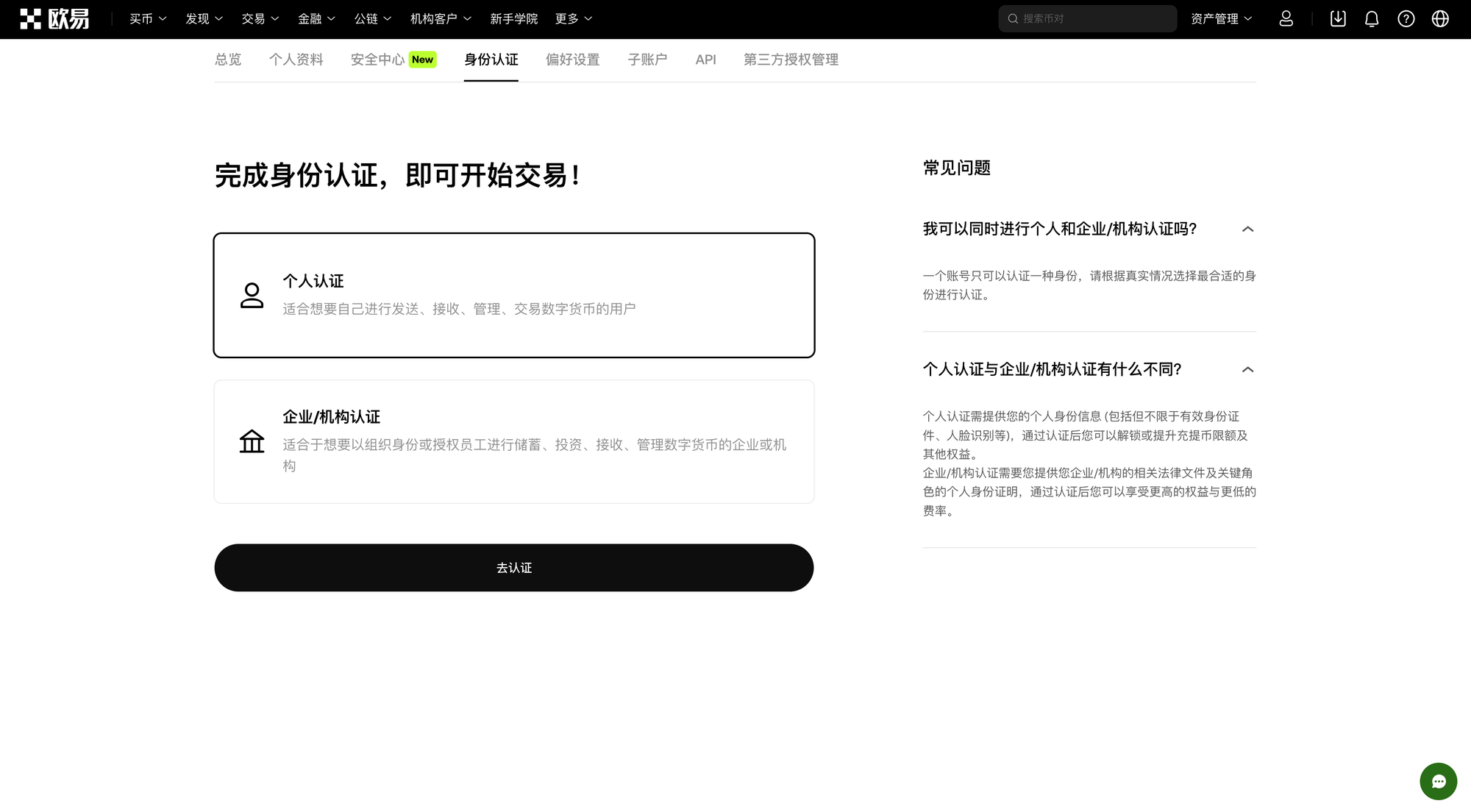This screenshot has width=1471, height=812.
Task: Click the building icon on 企业/机构认证 card
Action: click(x=252, y=441)
